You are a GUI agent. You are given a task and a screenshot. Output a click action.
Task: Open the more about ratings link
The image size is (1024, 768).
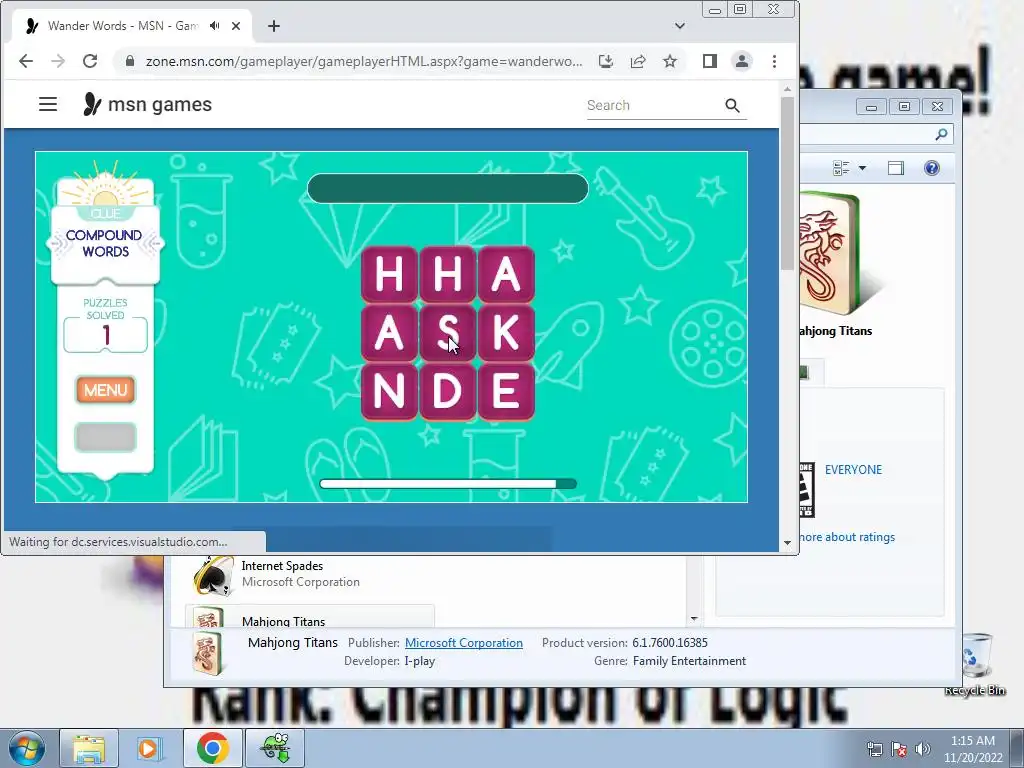pyautogui.click(x=847, y=537)
